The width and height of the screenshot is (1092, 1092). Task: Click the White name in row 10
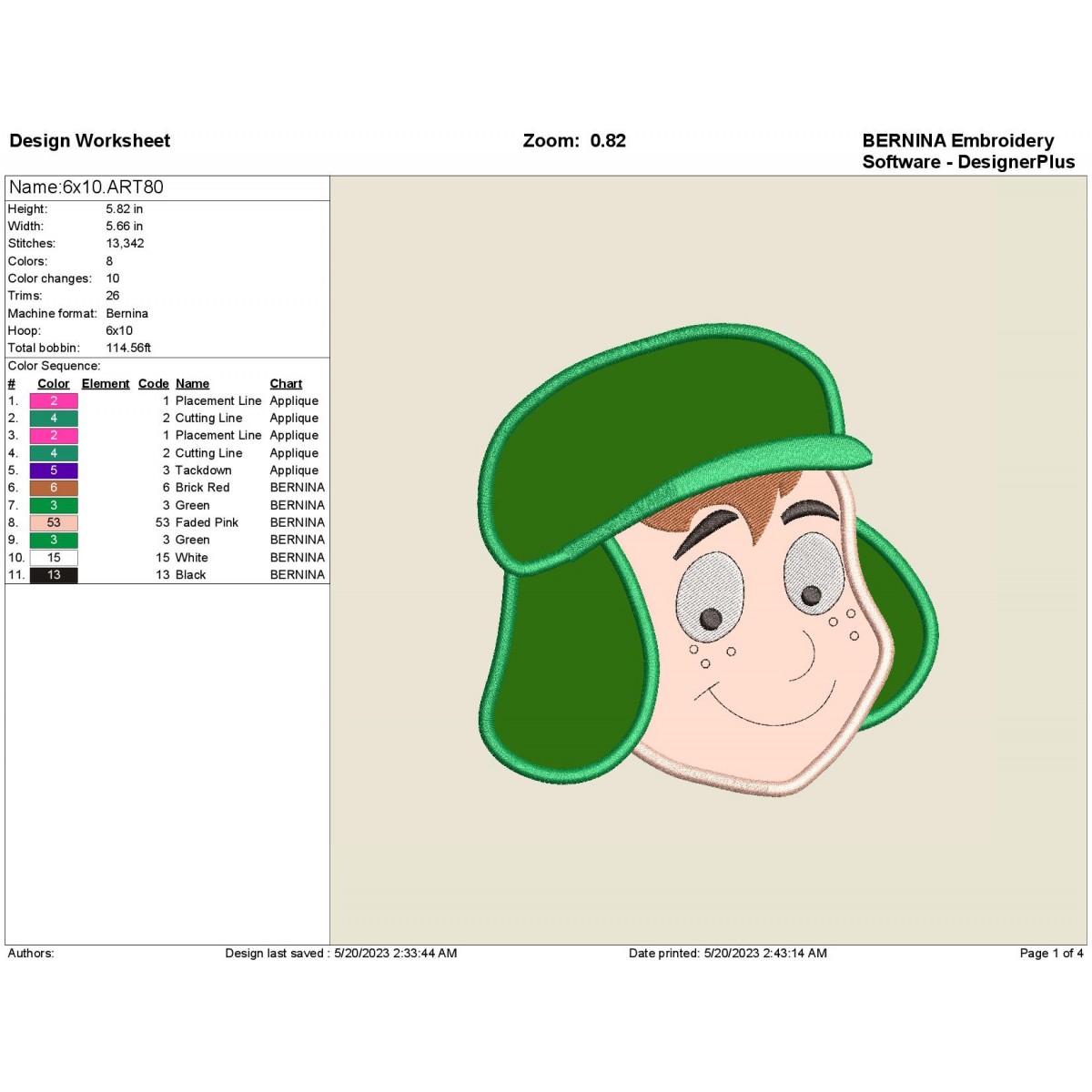pos(192,558)
